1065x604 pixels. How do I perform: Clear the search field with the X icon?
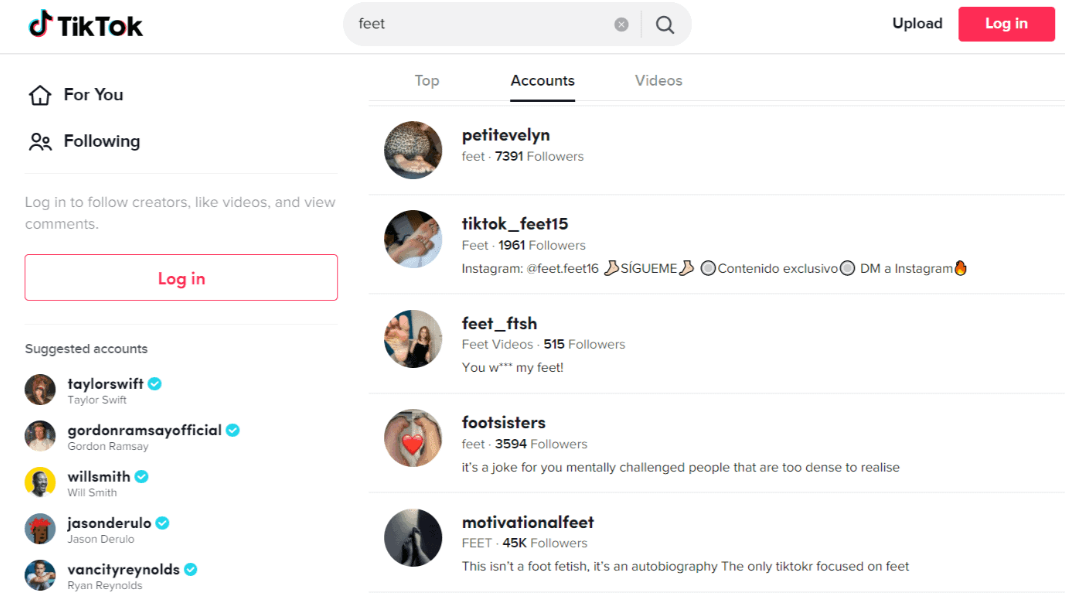pos(621,24)
